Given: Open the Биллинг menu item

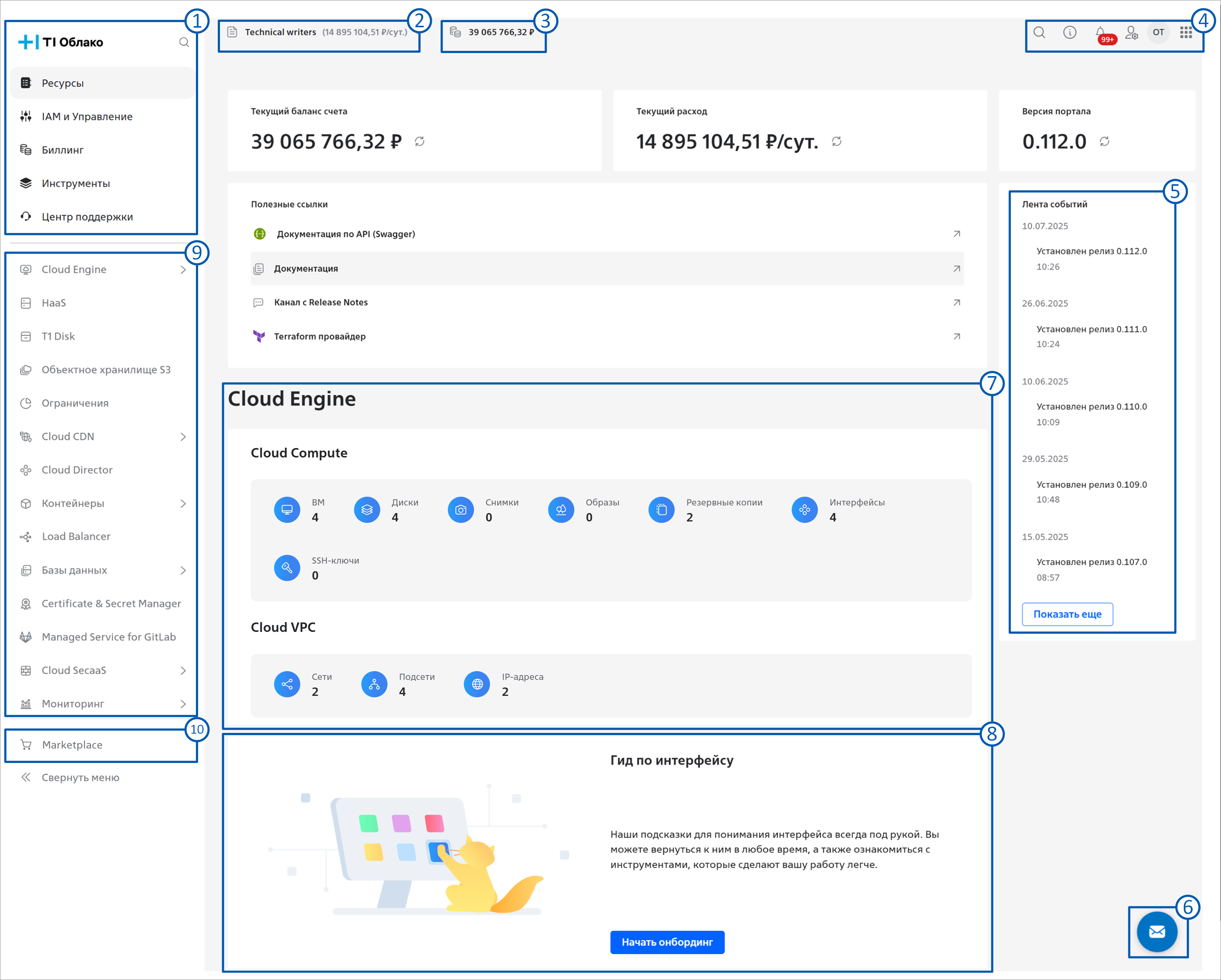Looking at the screenshot, I should tap(62, 150).
